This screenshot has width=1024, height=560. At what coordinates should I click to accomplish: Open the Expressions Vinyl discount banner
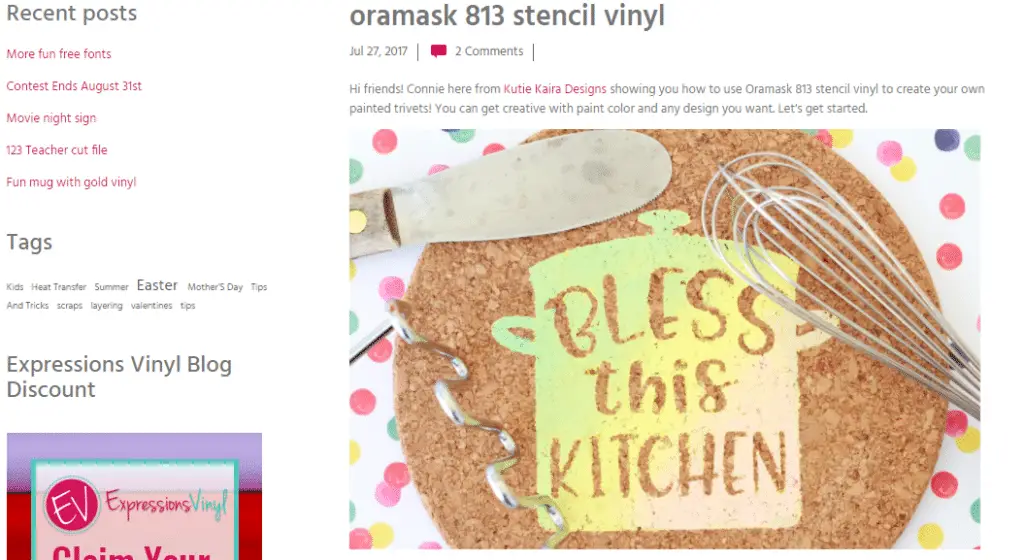(134, 496)
